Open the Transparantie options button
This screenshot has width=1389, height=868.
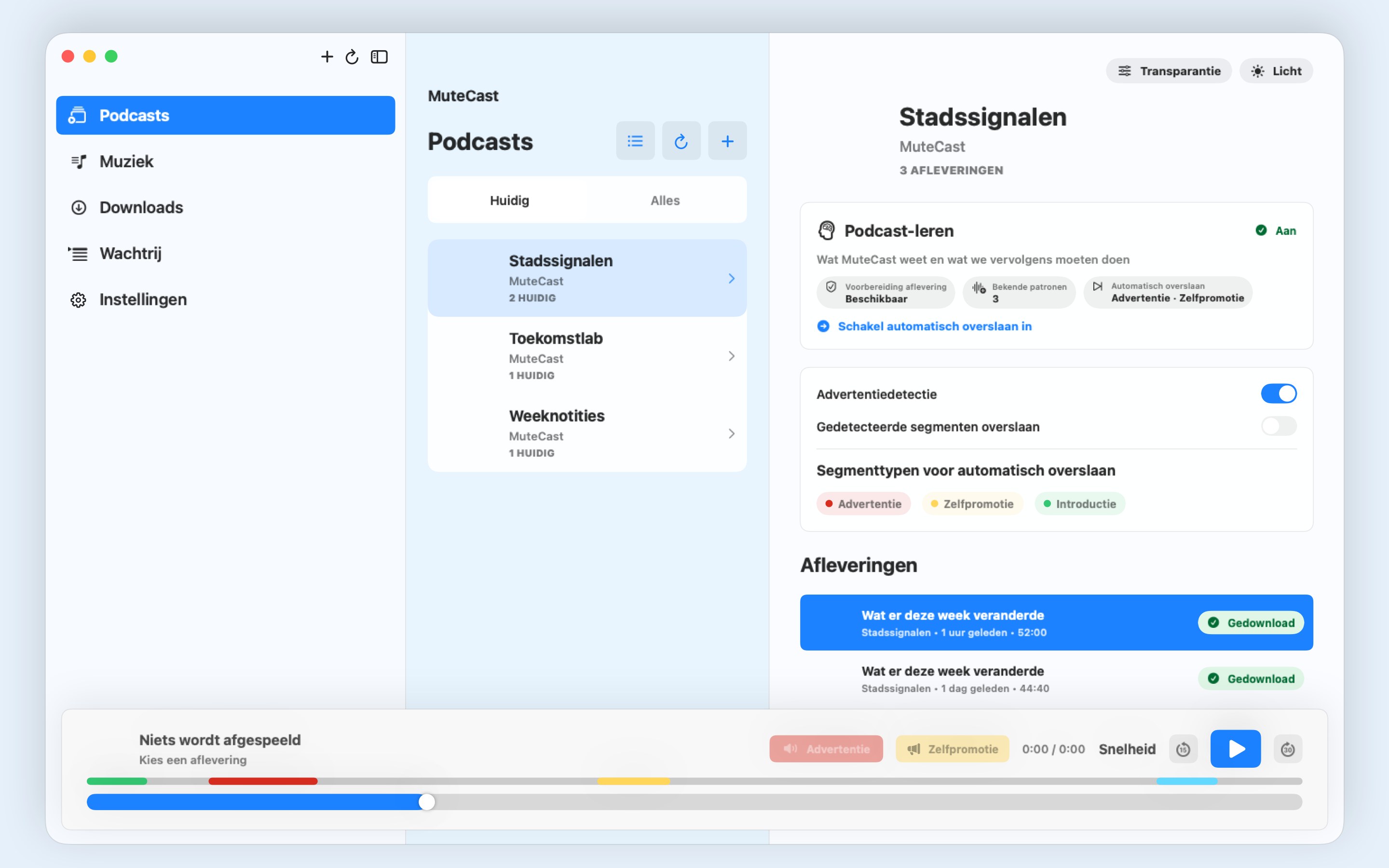(x=1169, y=70)
